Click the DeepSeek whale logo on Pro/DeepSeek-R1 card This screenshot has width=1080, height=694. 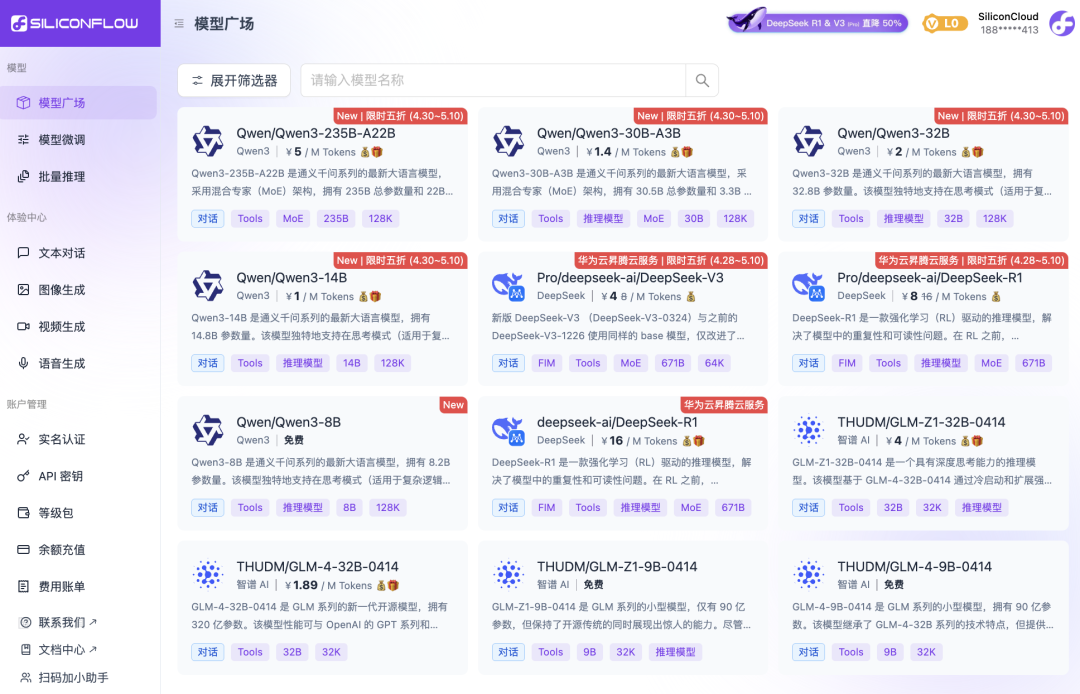coord(809,286)
